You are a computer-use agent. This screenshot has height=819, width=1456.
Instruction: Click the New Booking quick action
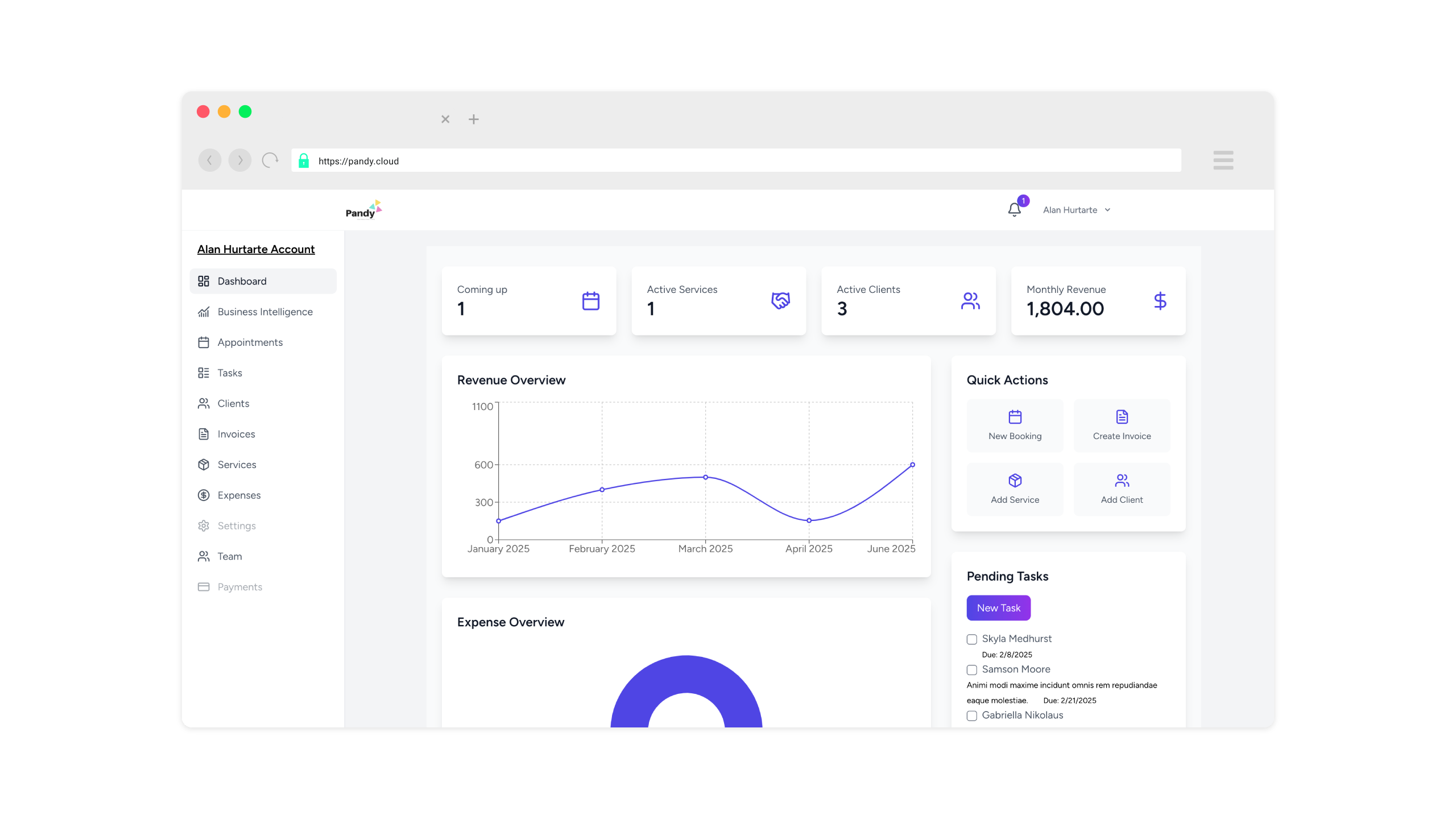coord(1015,425)
